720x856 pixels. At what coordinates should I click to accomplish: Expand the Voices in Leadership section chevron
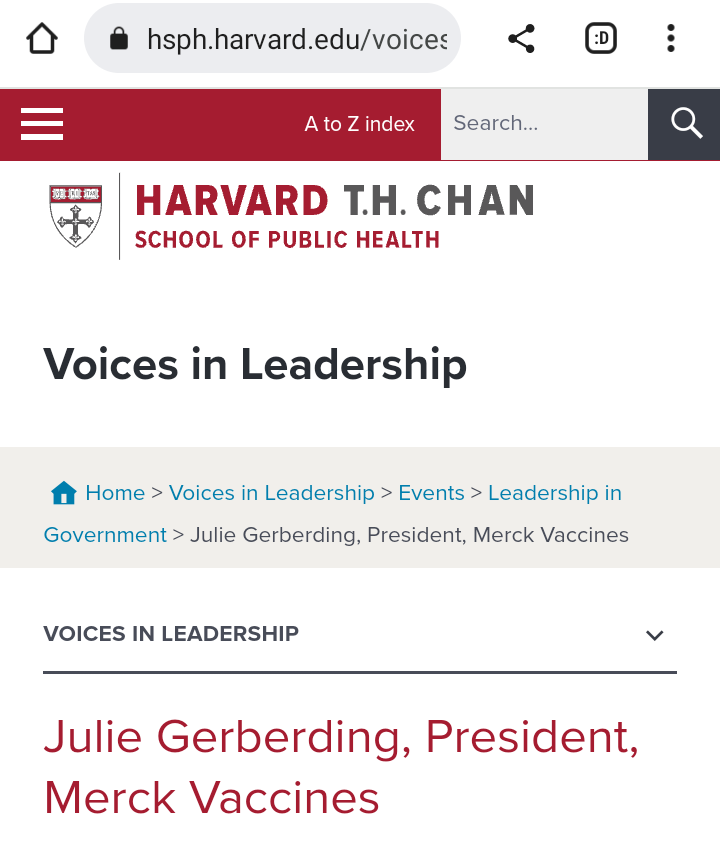click(x=655, y=635)
